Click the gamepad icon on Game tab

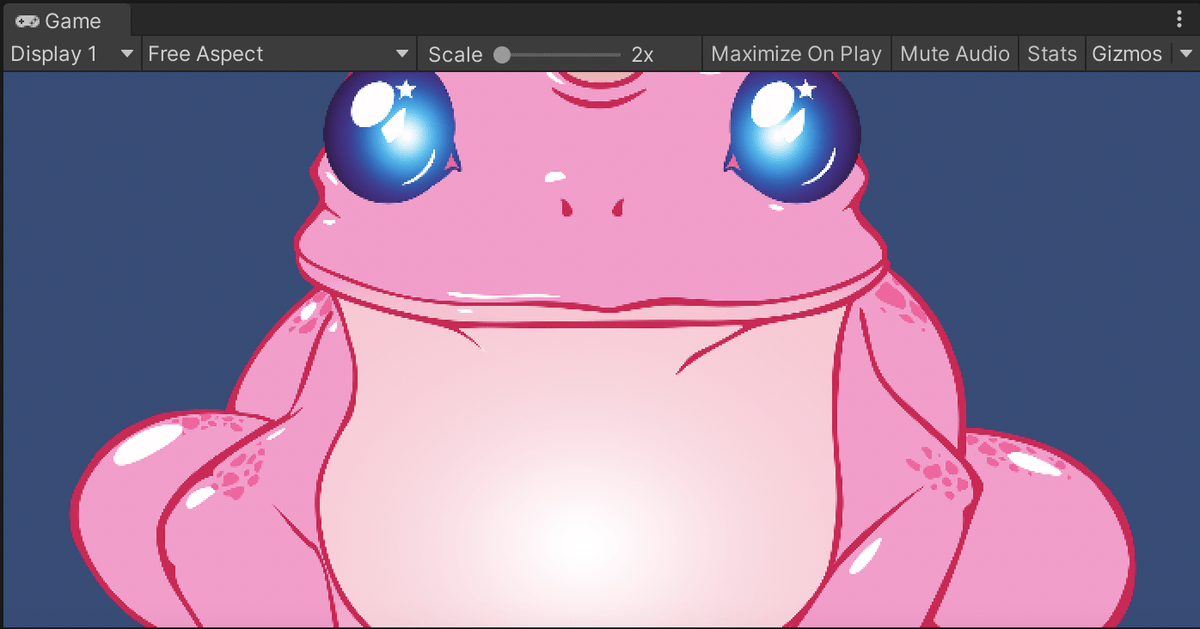[27, 21]
